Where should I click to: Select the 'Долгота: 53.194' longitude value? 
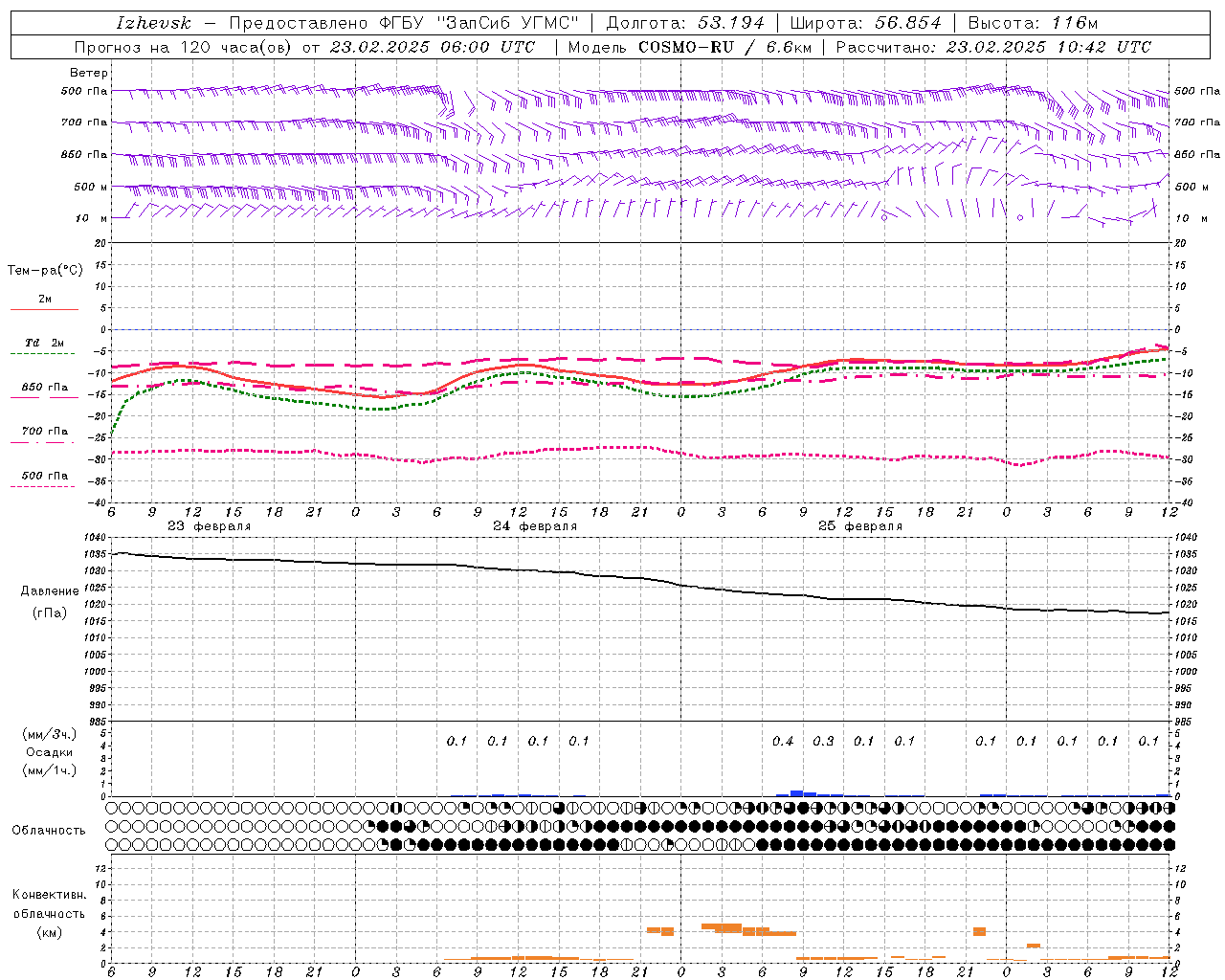pos(686,23)
